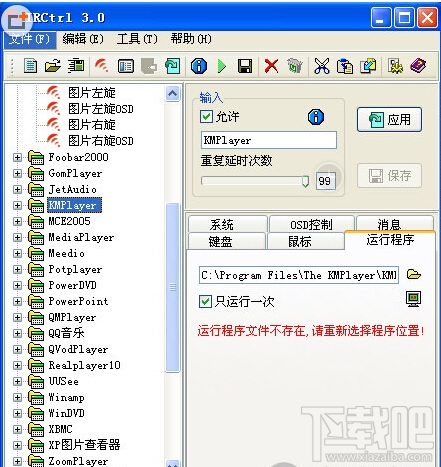The height and width of the screenshot is (467, 441).
Task: Click the red signal learn toolbar icon
Action: [101, 66]
